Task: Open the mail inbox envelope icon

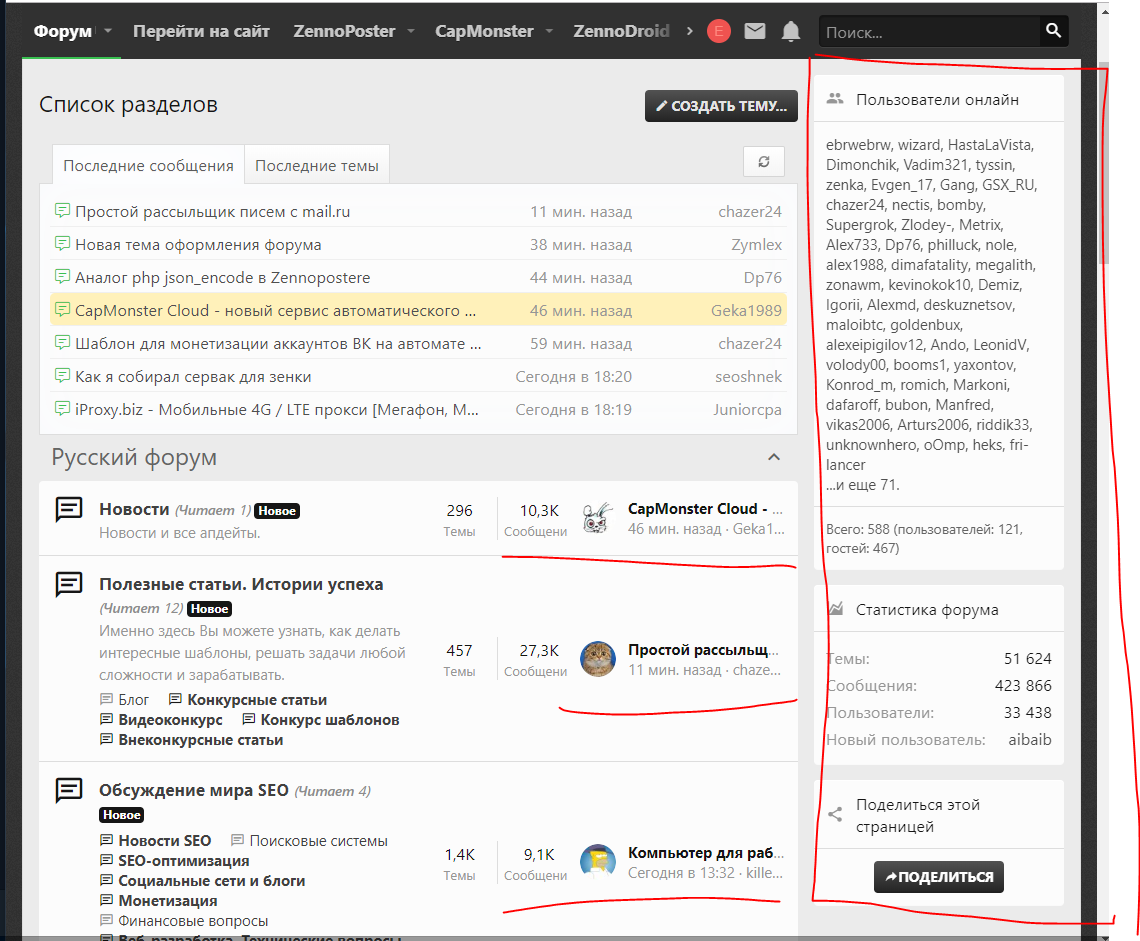Action: click(x=755, y=31)
